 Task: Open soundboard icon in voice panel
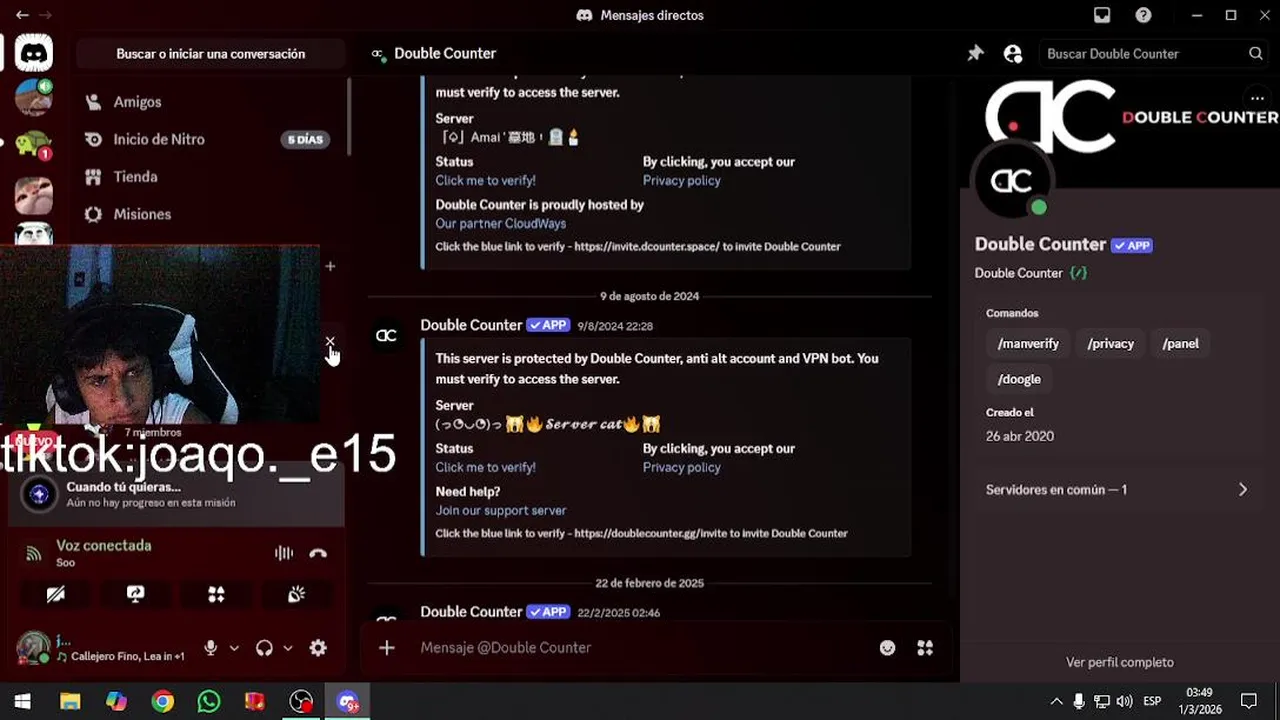[x=296, y=594]
